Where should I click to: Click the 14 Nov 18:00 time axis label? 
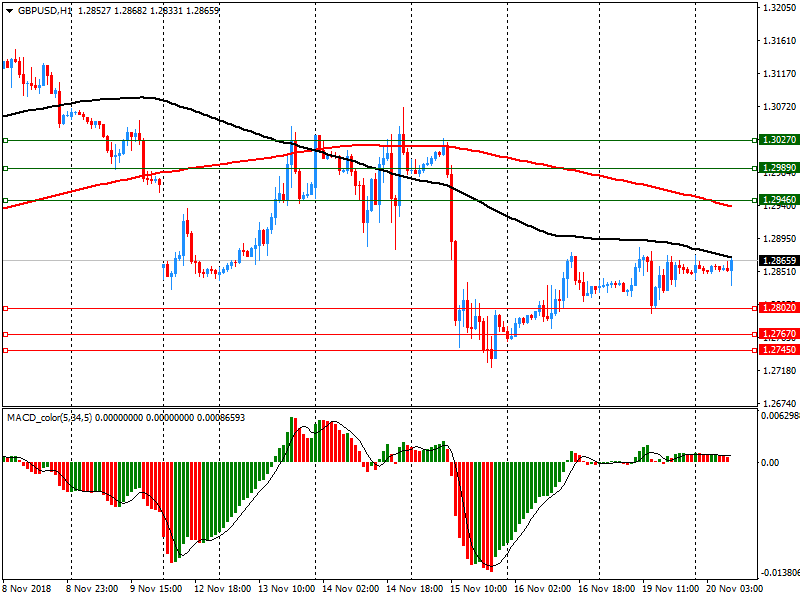pos(414,589)
